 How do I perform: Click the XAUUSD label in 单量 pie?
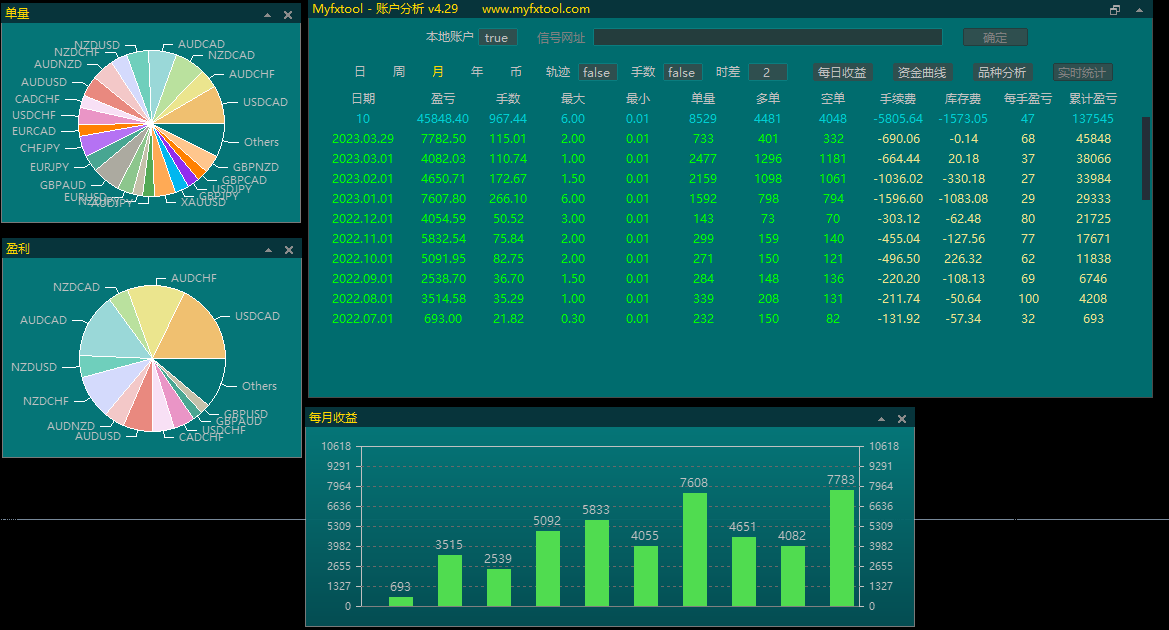[x=203, y=202]
